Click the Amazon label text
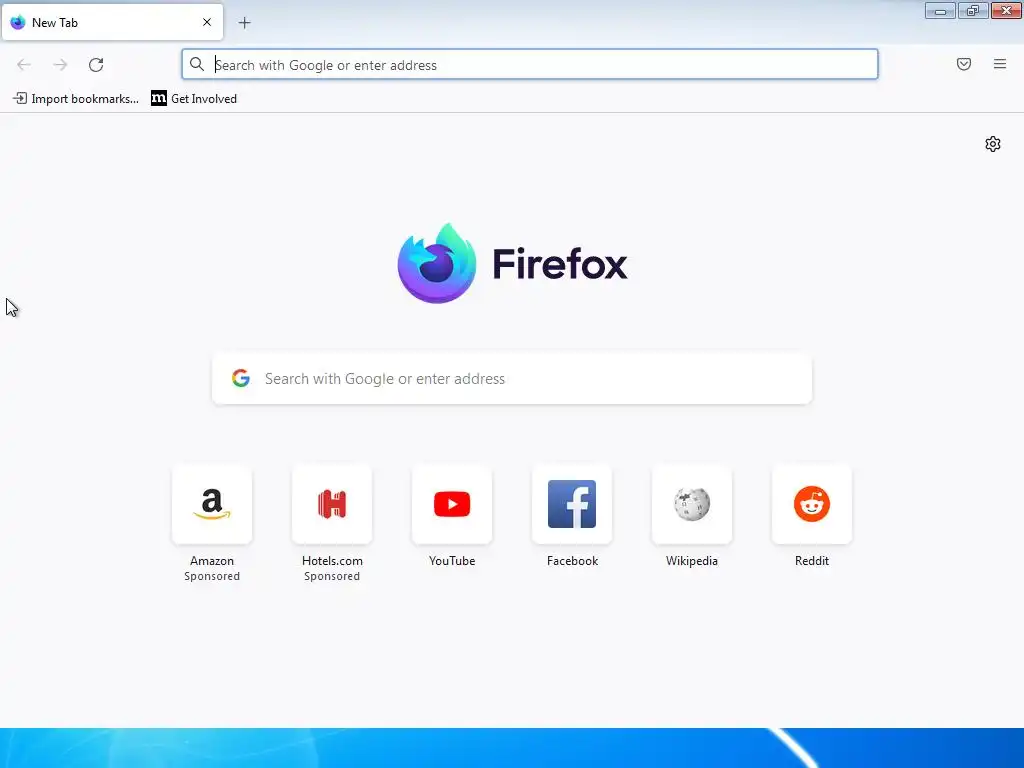Screen dimensions: 1024x768 212,561
